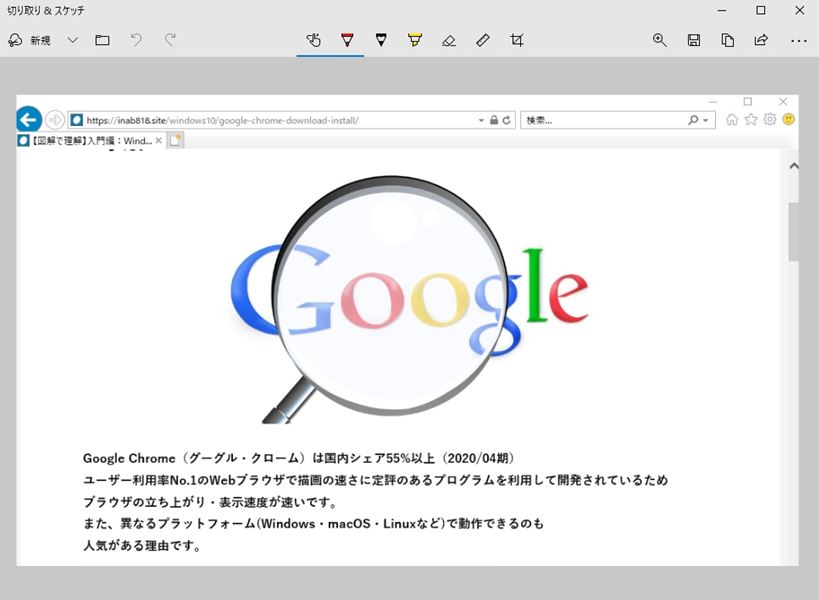Click the line "ブラウザの立ち上がり・表示速度が速いです。"
Viewport: 819px width, 600px height.
click(210, 502)
